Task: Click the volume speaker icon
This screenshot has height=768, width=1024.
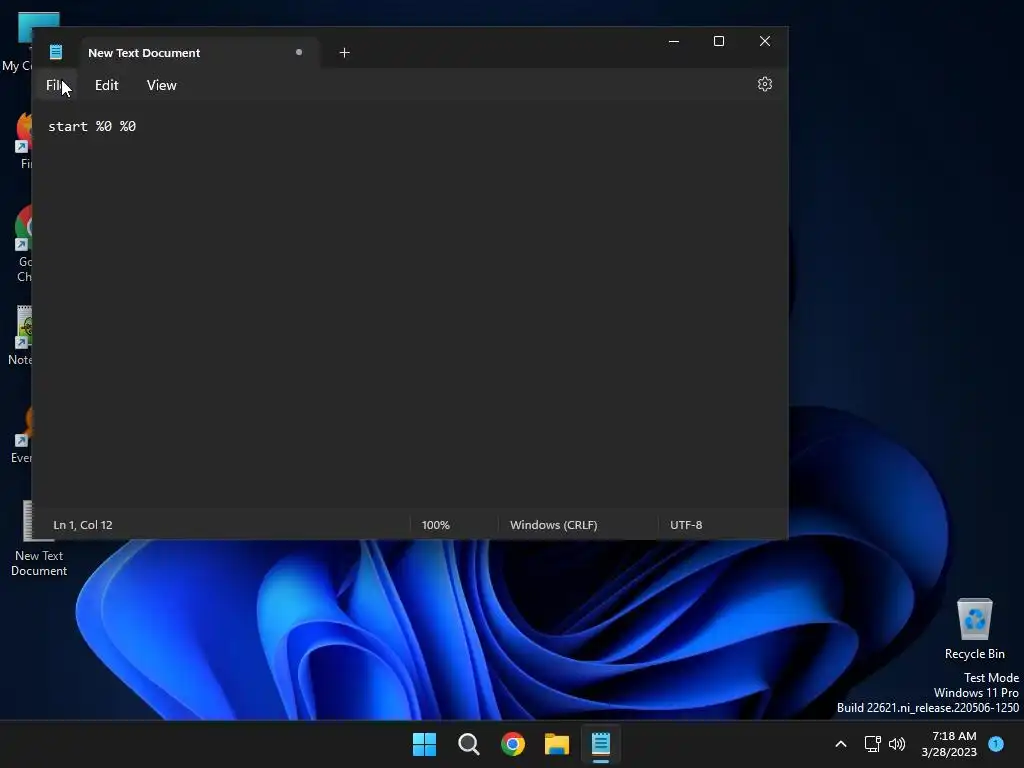Action: [897, 744]
